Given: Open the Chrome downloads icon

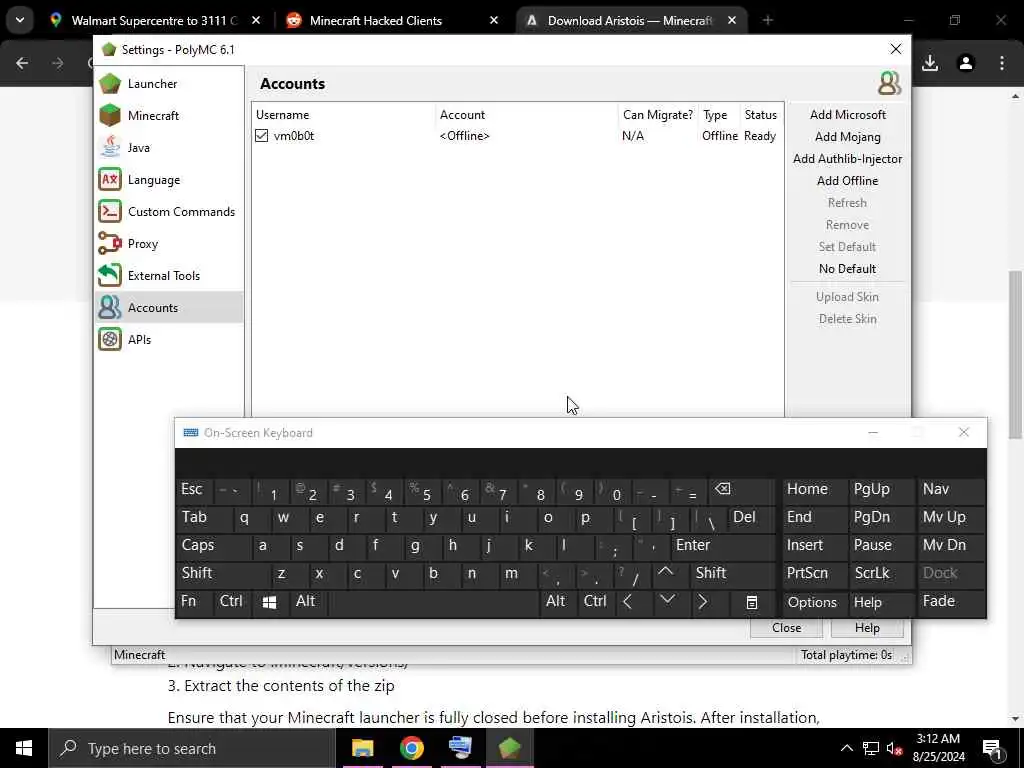Looking at the screenshot, I should click(930, 63).
